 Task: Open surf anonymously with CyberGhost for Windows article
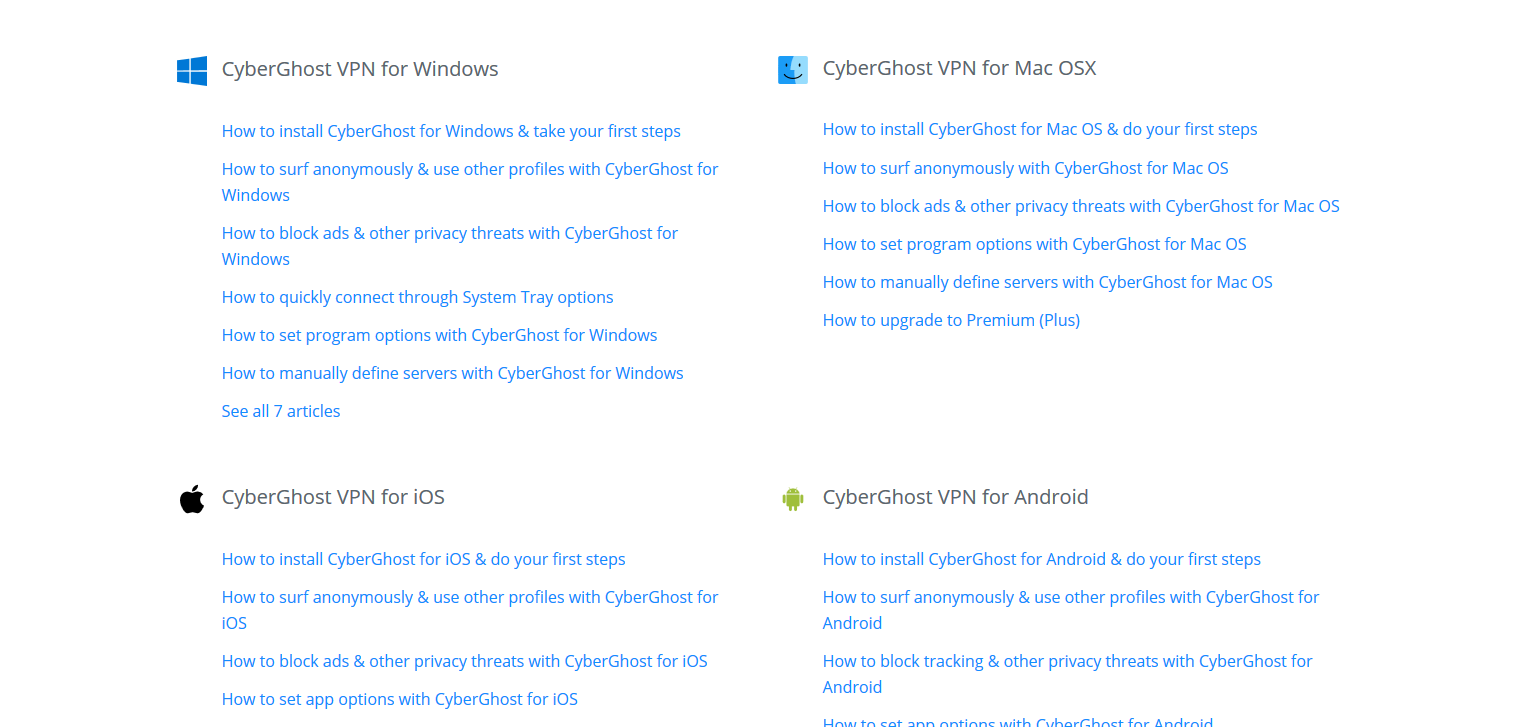pyautogui.click(x=470, y=182)
